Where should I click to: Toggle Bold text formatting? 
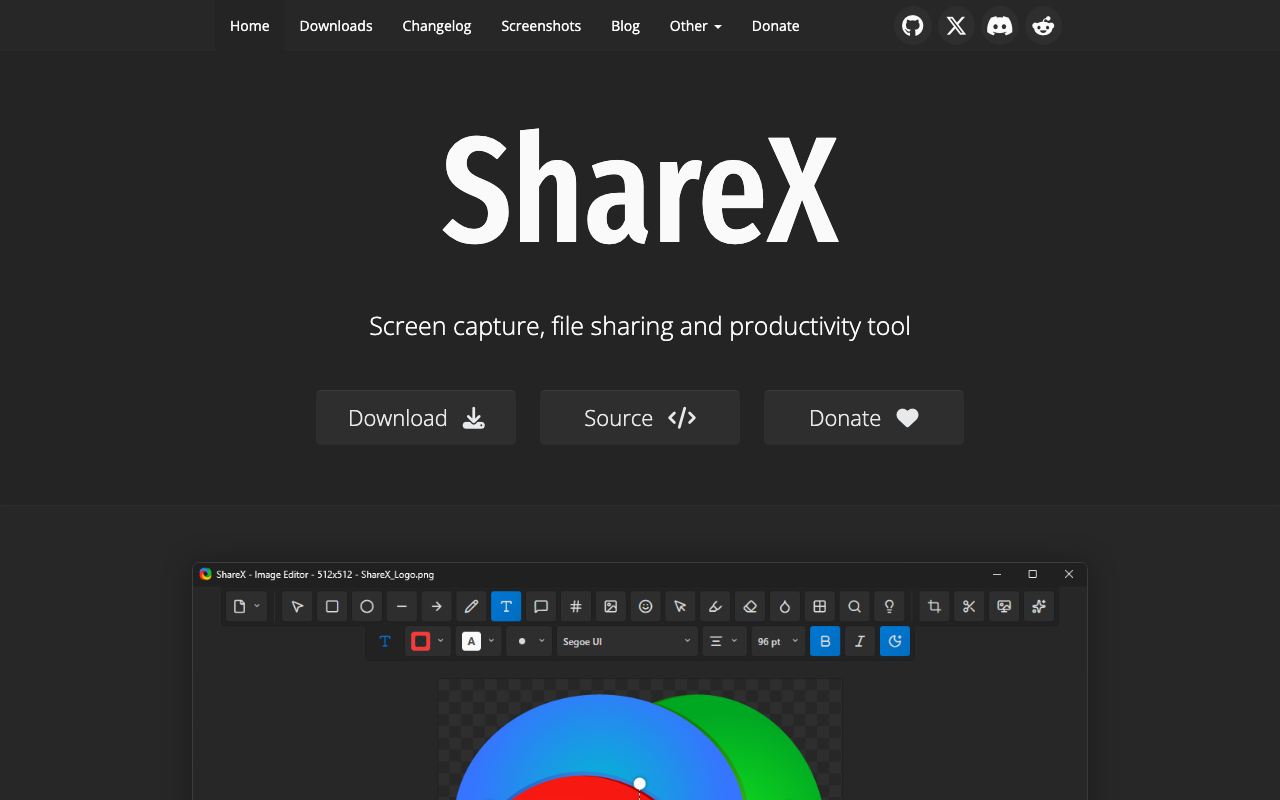(825, 641)
